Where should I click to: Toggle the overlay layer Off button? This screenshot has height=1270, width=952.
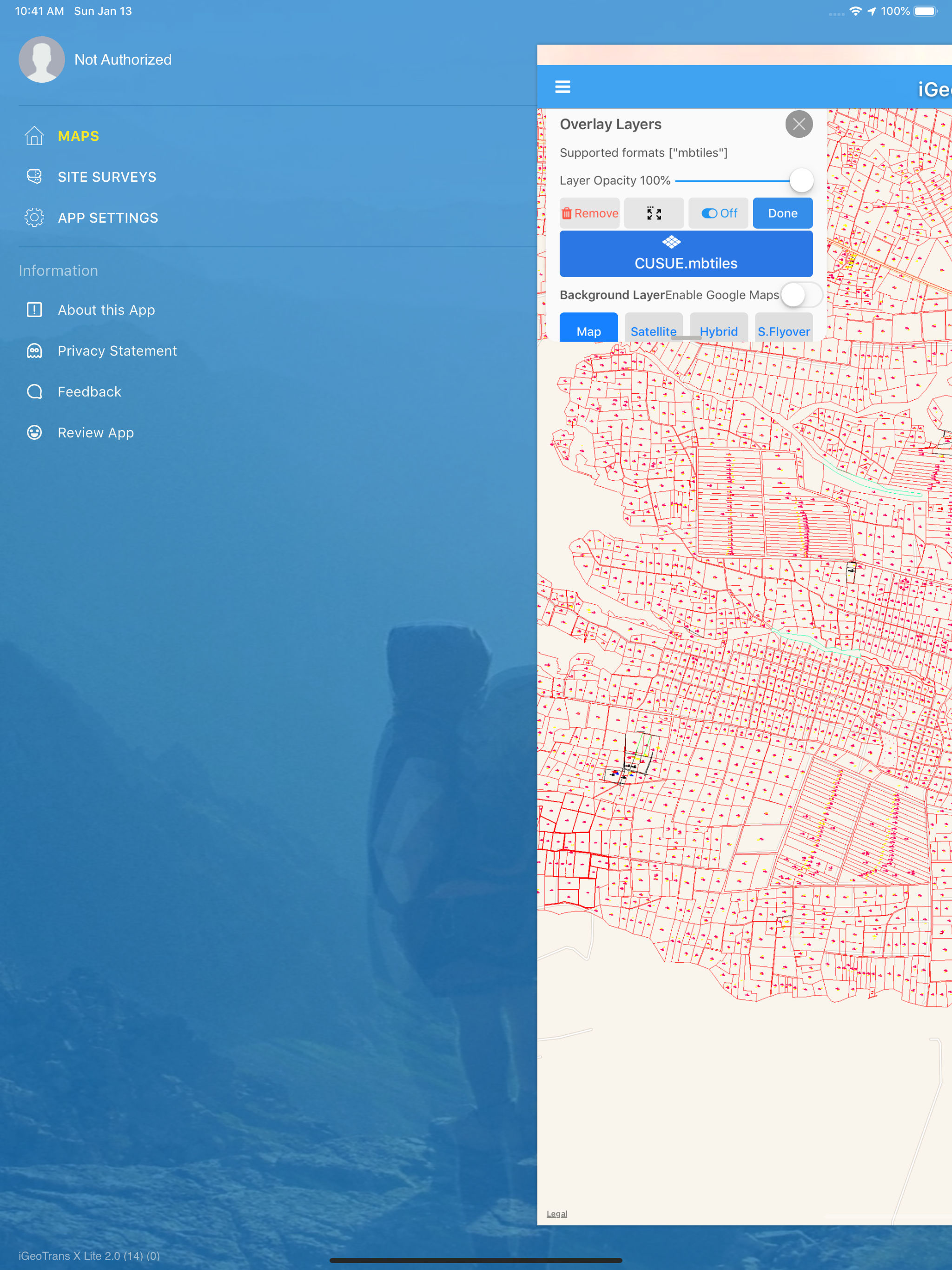point(718,213)
